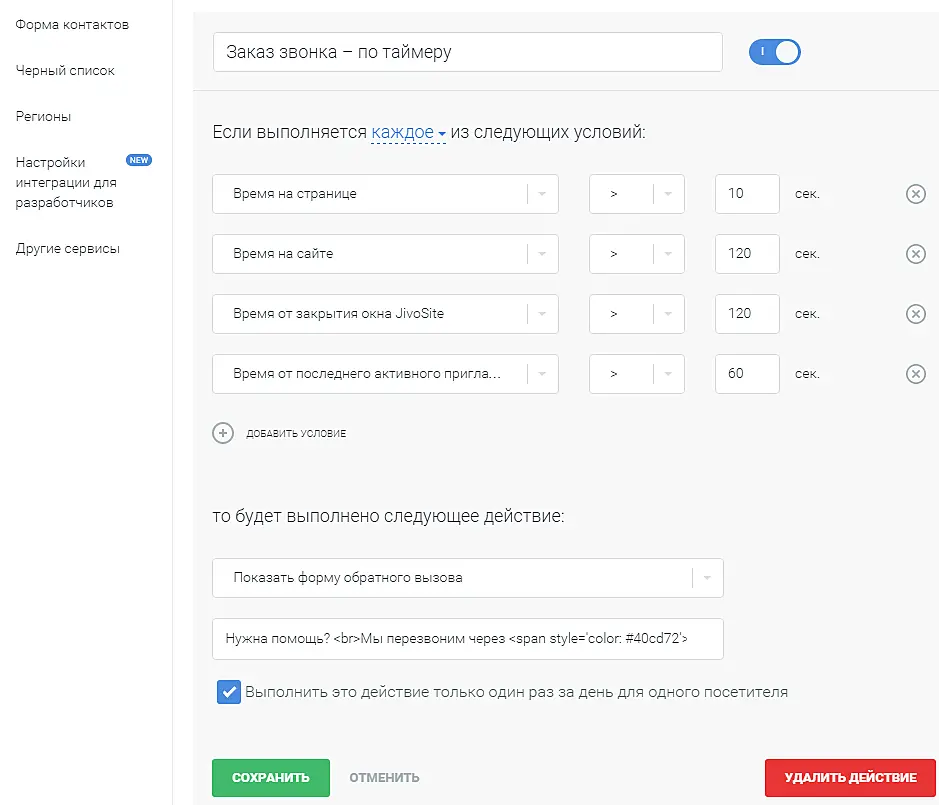Click the rule name field 'Заказ звонка – по таймеру'
The height and width of the screenshot is (805, 939).
(467, 52)
